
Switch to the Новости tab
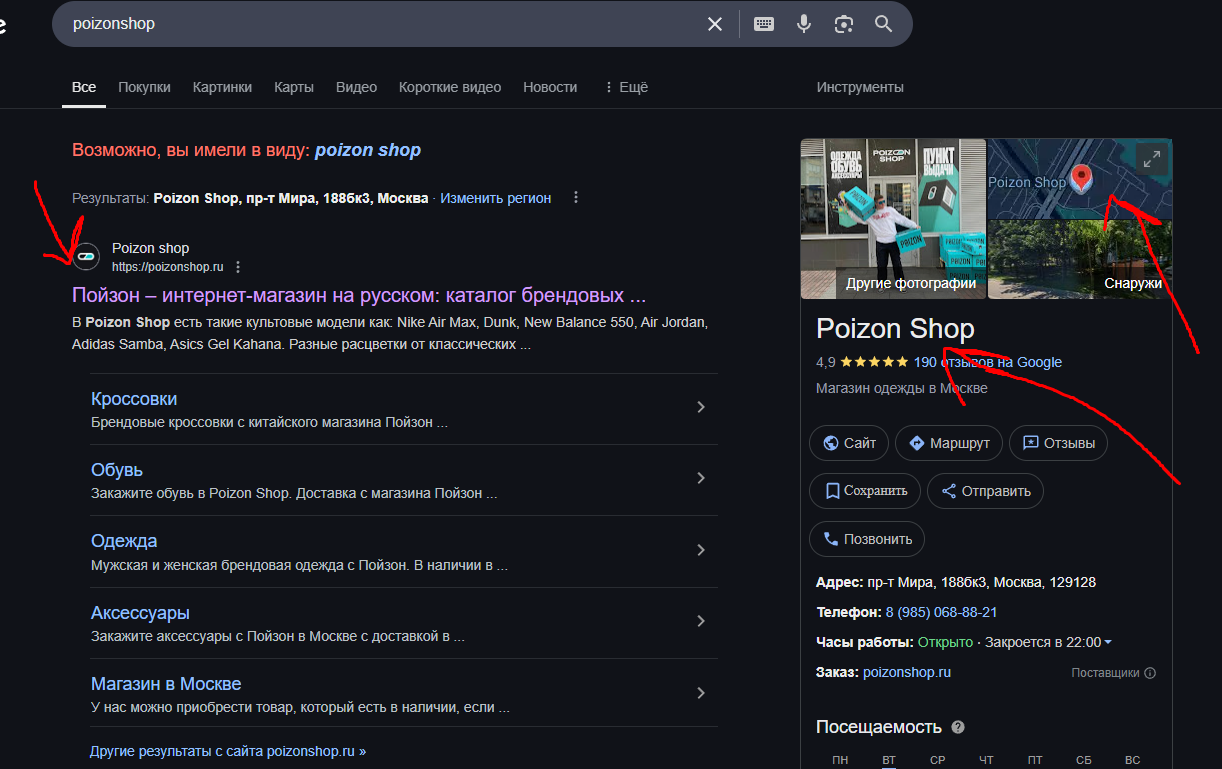(x=550, y=87)
